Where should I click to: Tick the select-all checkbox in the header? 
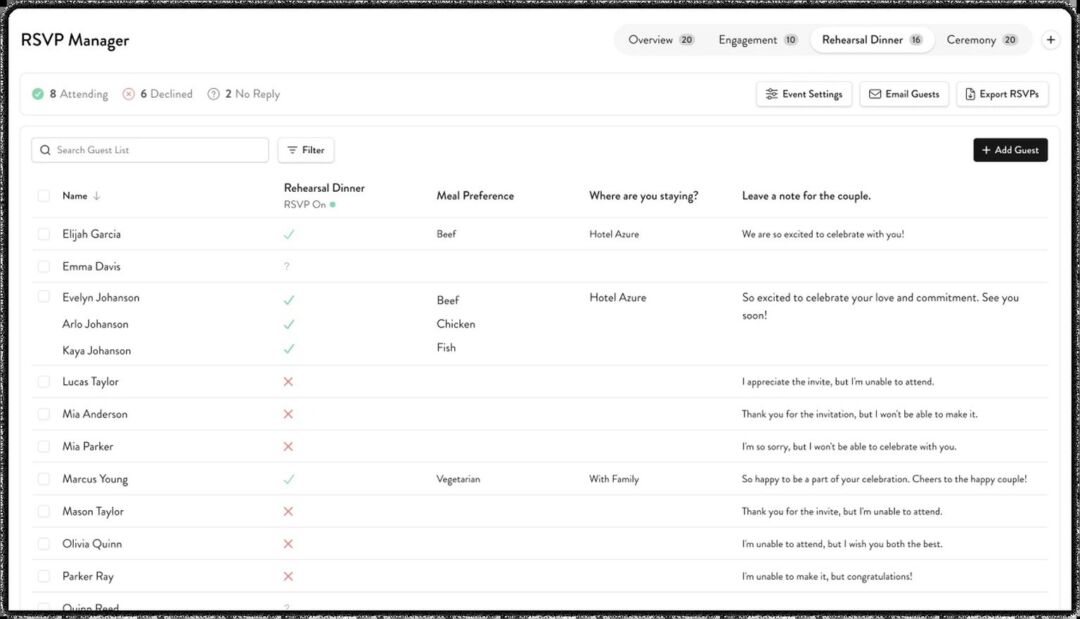pyautogui.click(x=43, y=196)
